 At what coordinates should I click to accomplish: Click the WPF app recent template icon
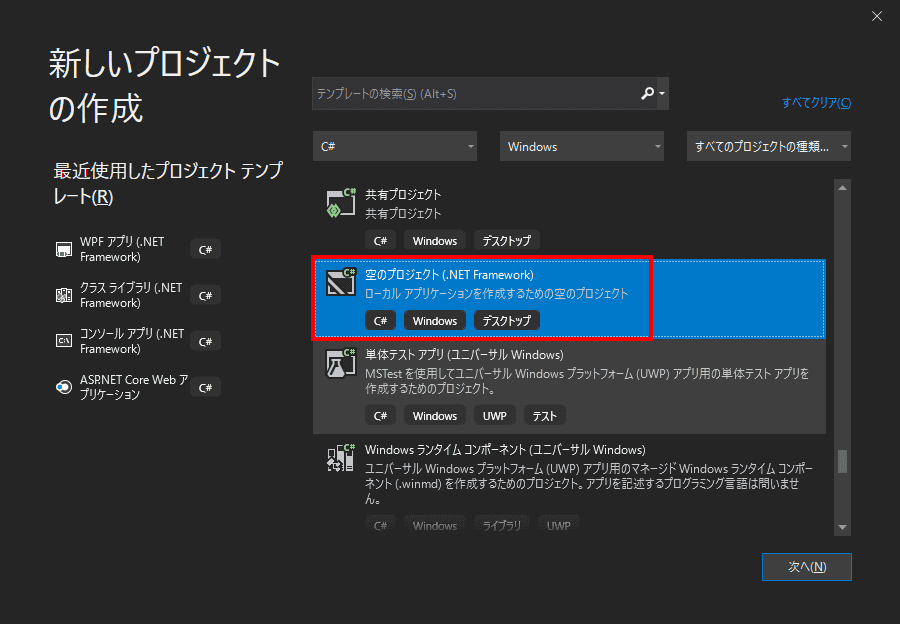(x=64, y=250)
